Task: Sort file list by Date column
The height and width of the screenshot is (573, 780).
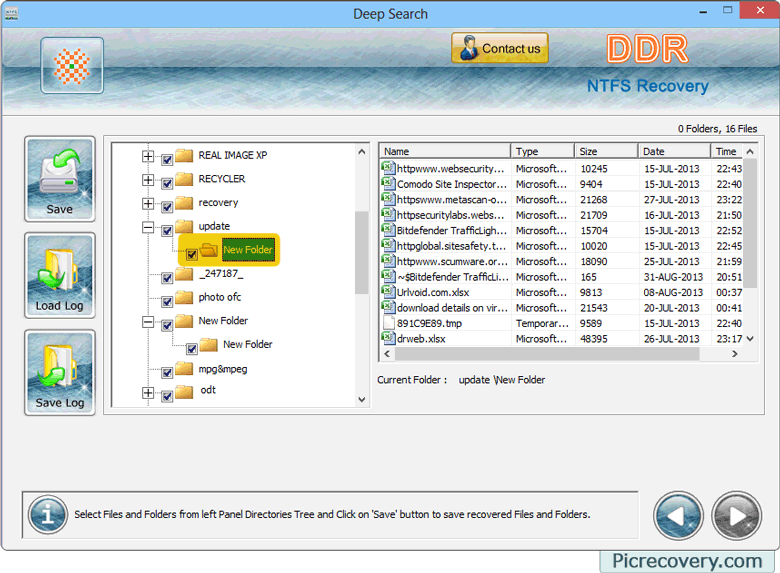Action: coord(674,151)
